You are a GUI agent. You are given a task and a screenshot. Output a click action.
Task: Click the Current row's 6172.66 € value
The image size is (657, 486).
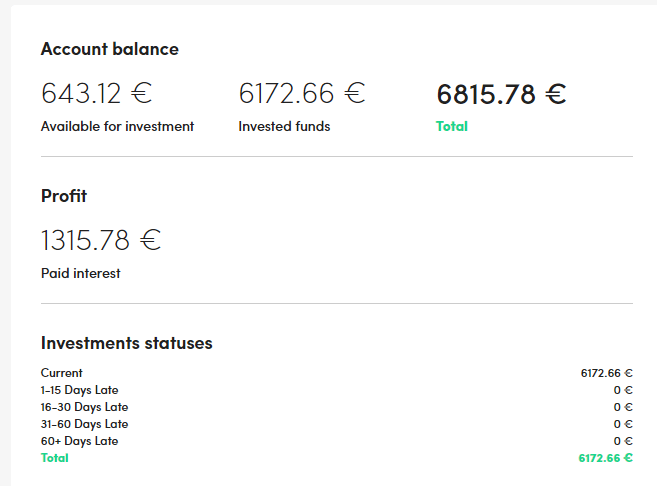606,373
